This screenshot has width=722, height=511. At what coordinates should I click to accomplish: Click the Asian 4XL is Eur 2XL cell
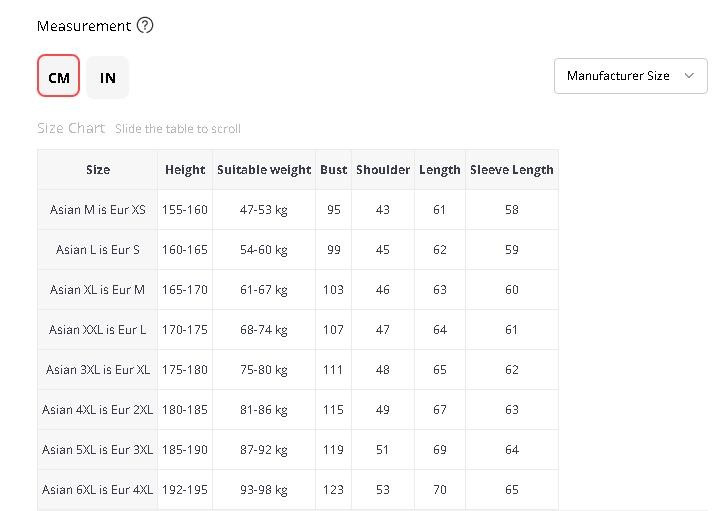point(98,410)
